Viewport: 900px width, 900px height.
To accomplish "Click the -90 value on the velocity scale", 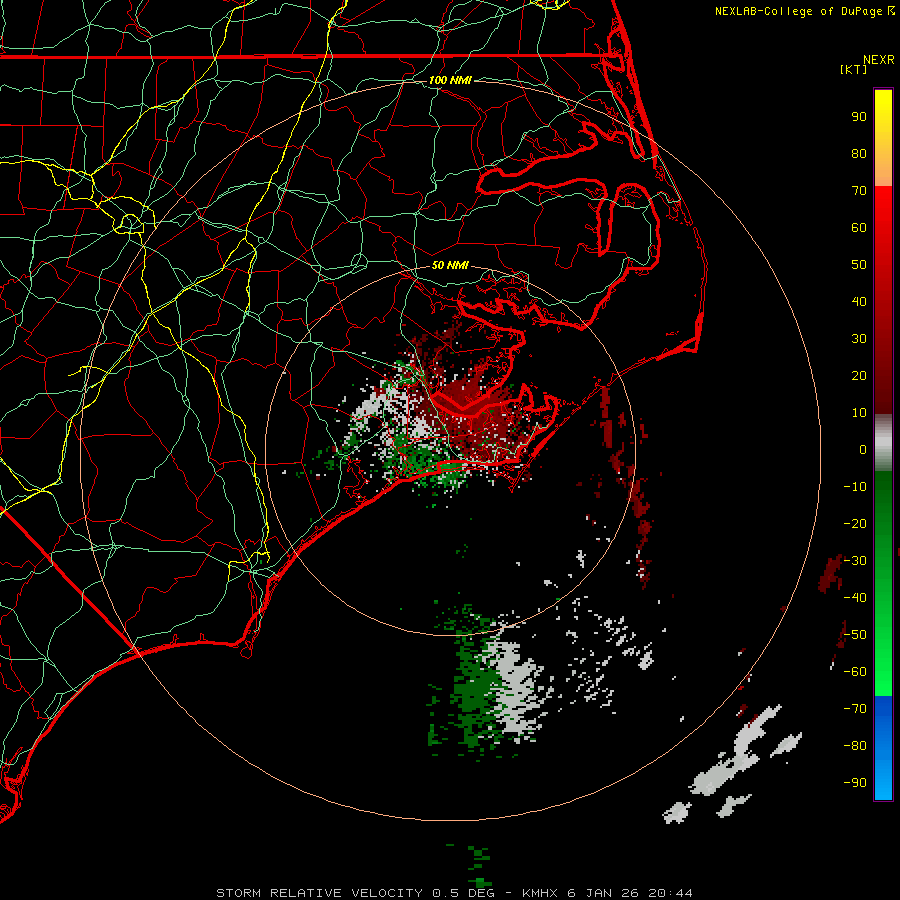I will click(855, 783).
